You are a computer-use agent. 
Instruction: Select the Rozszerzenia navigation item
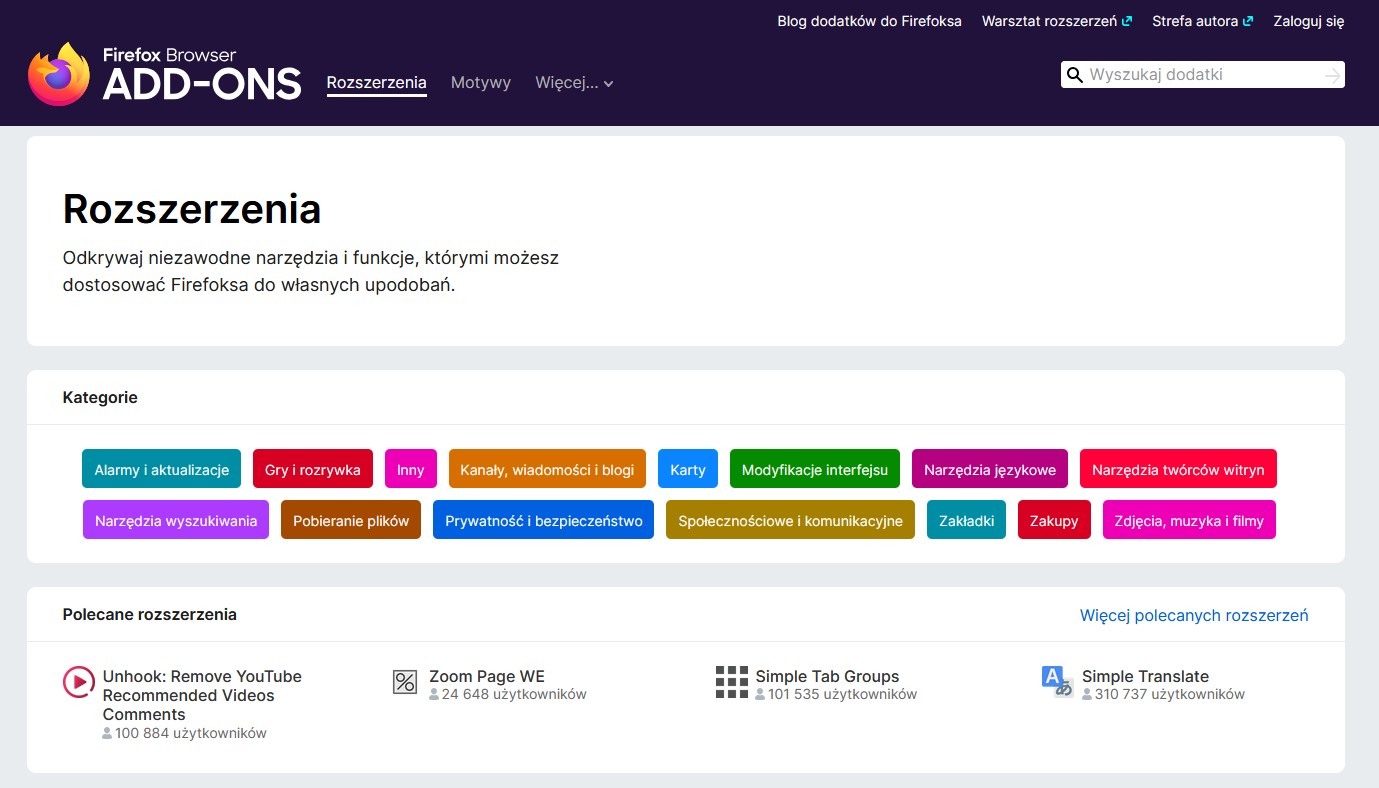(x=376, y=83)
